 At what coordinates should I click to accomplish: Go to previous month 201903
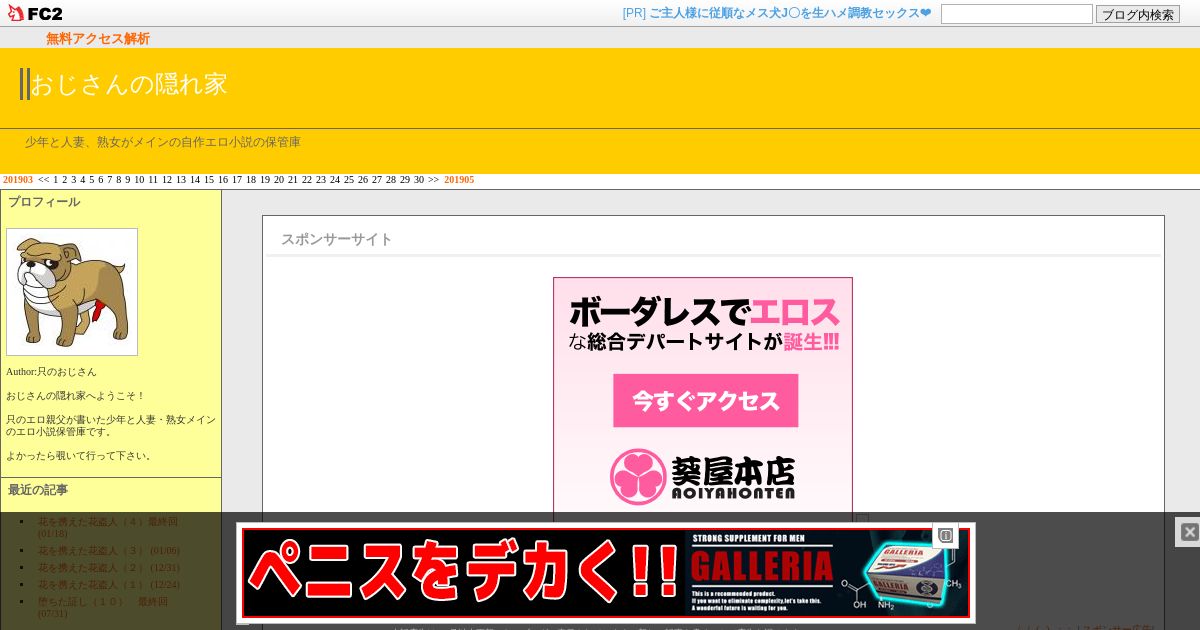click(x=18, y=180)
